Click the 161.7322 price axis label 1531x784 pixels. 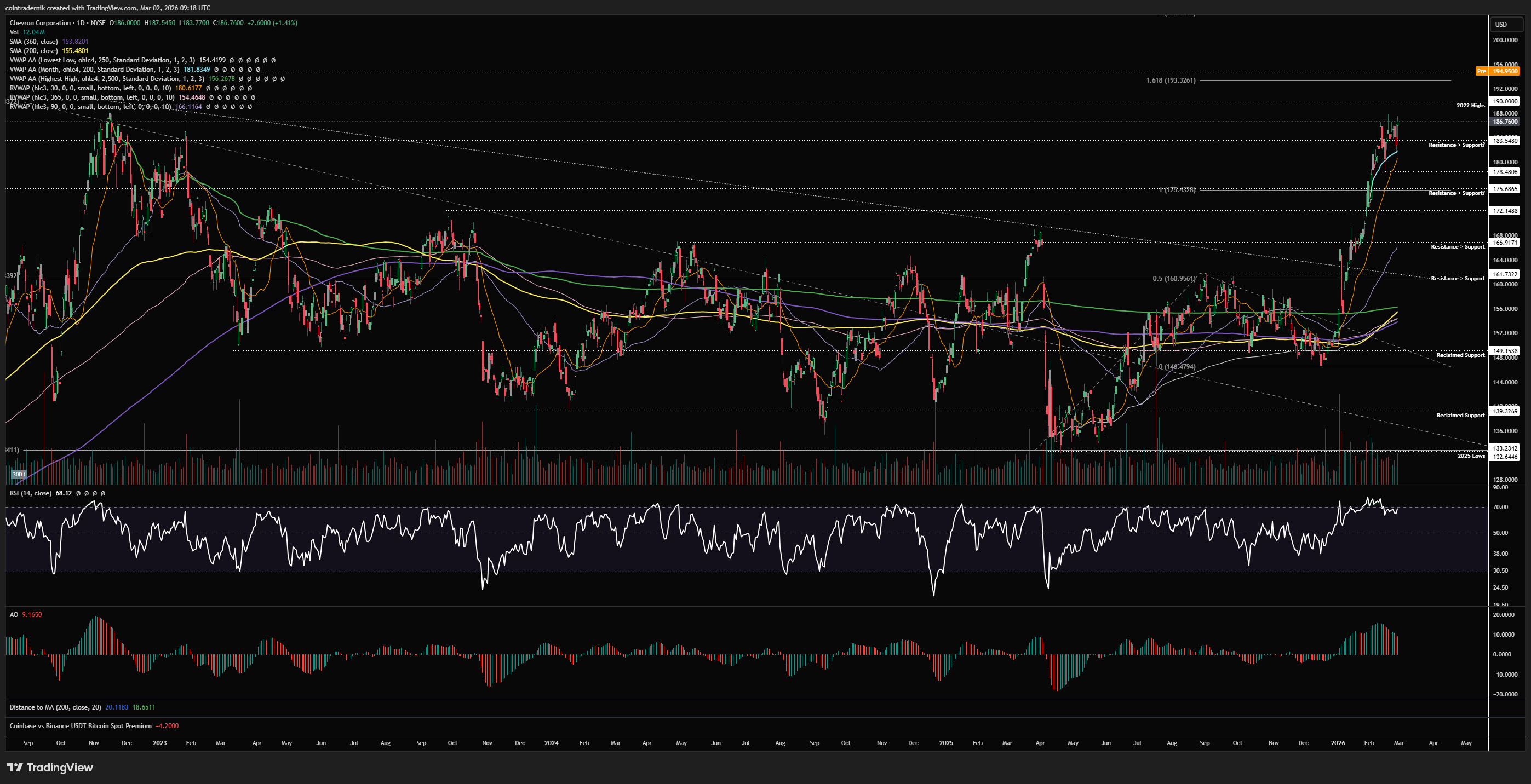click(x=1505, y=274)
